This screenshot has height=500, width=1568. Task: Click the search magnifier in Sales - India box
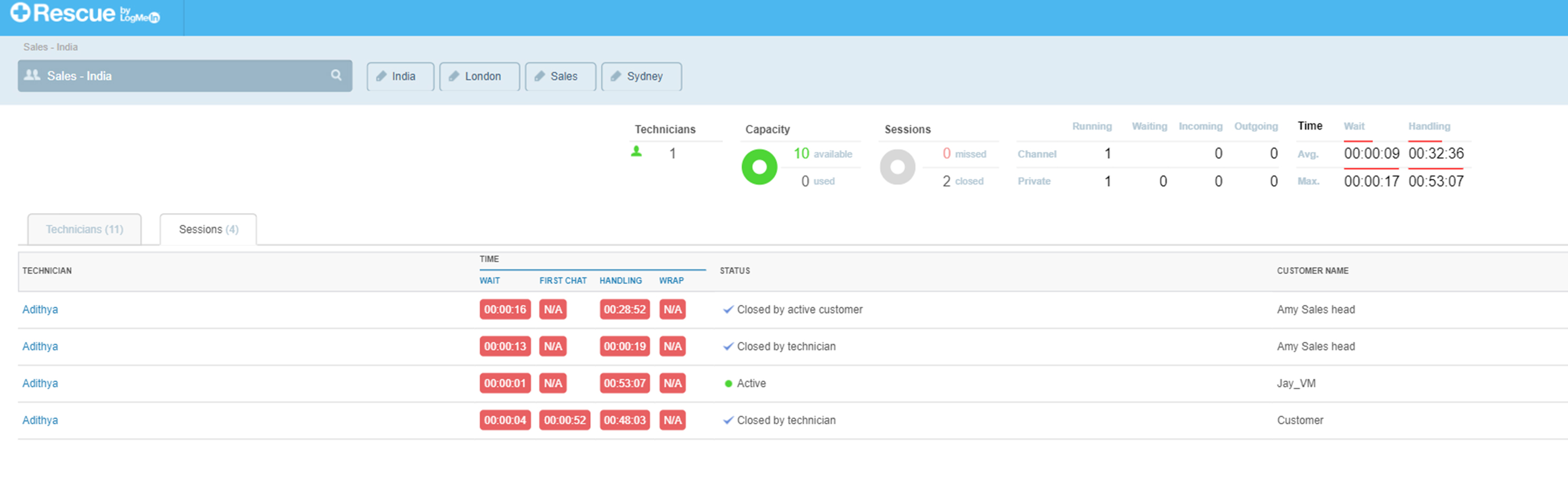click(x=336, y=75)
